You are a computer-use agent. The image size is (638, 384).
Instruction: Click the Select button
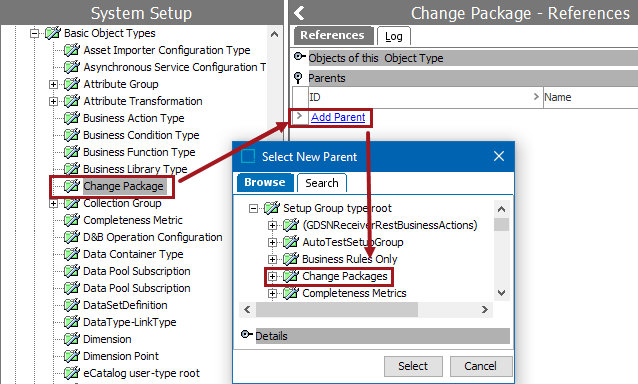pyautogui.click(x=413, y=366)
